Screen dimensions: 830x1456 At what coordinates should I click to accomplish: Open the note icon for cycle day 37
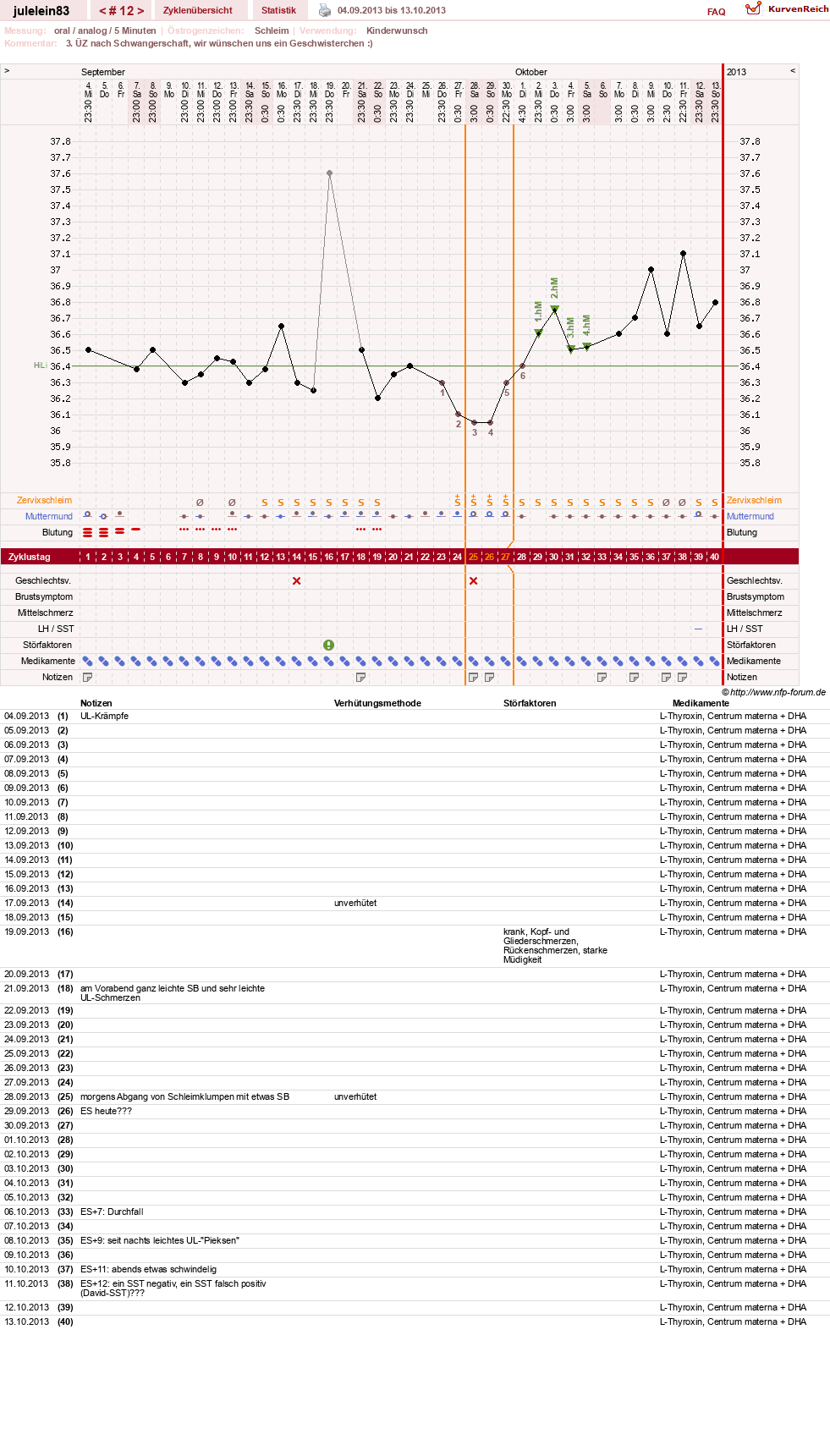click(x=667, y=677)
